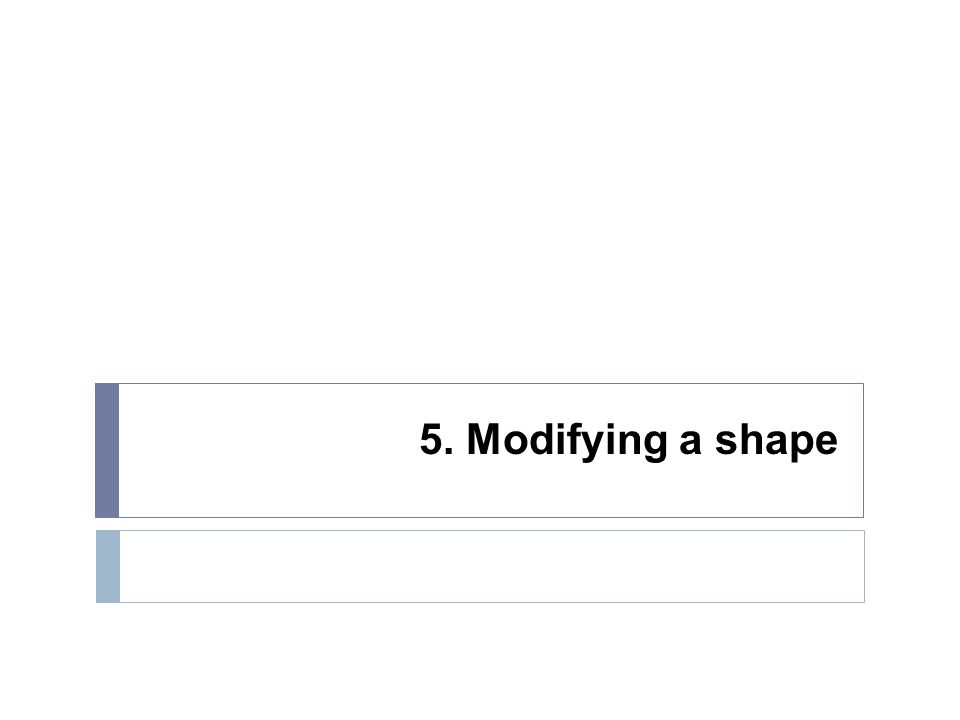Click the blank white area above the title box
This screenshot has height=720, width=960.
tap(480, 191)
